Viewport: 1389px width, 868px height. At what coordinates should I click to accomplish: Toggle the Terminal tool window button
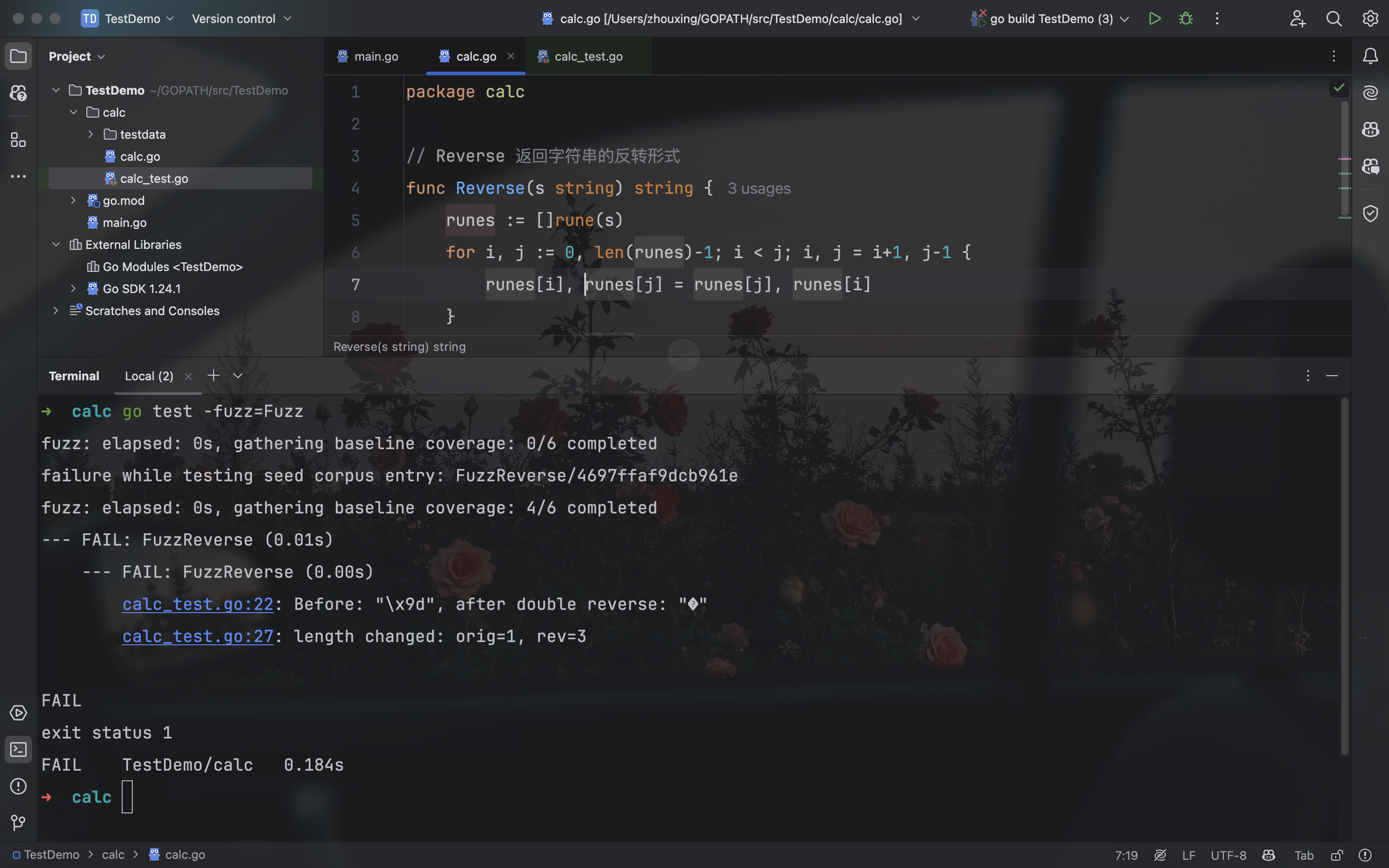point(18,749)
